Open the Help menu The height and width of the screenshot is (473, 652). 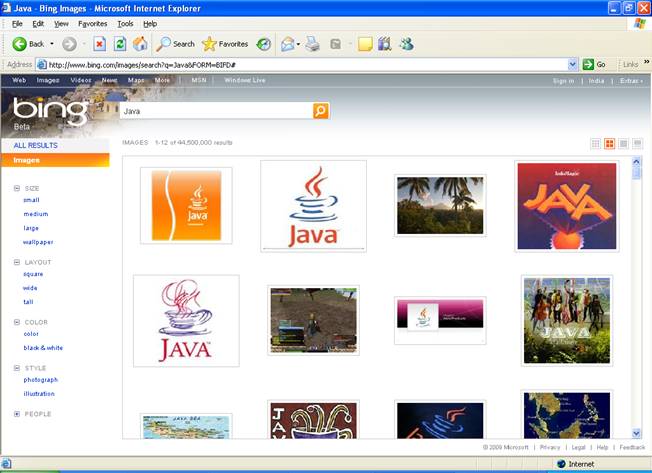tap(150, 24)
